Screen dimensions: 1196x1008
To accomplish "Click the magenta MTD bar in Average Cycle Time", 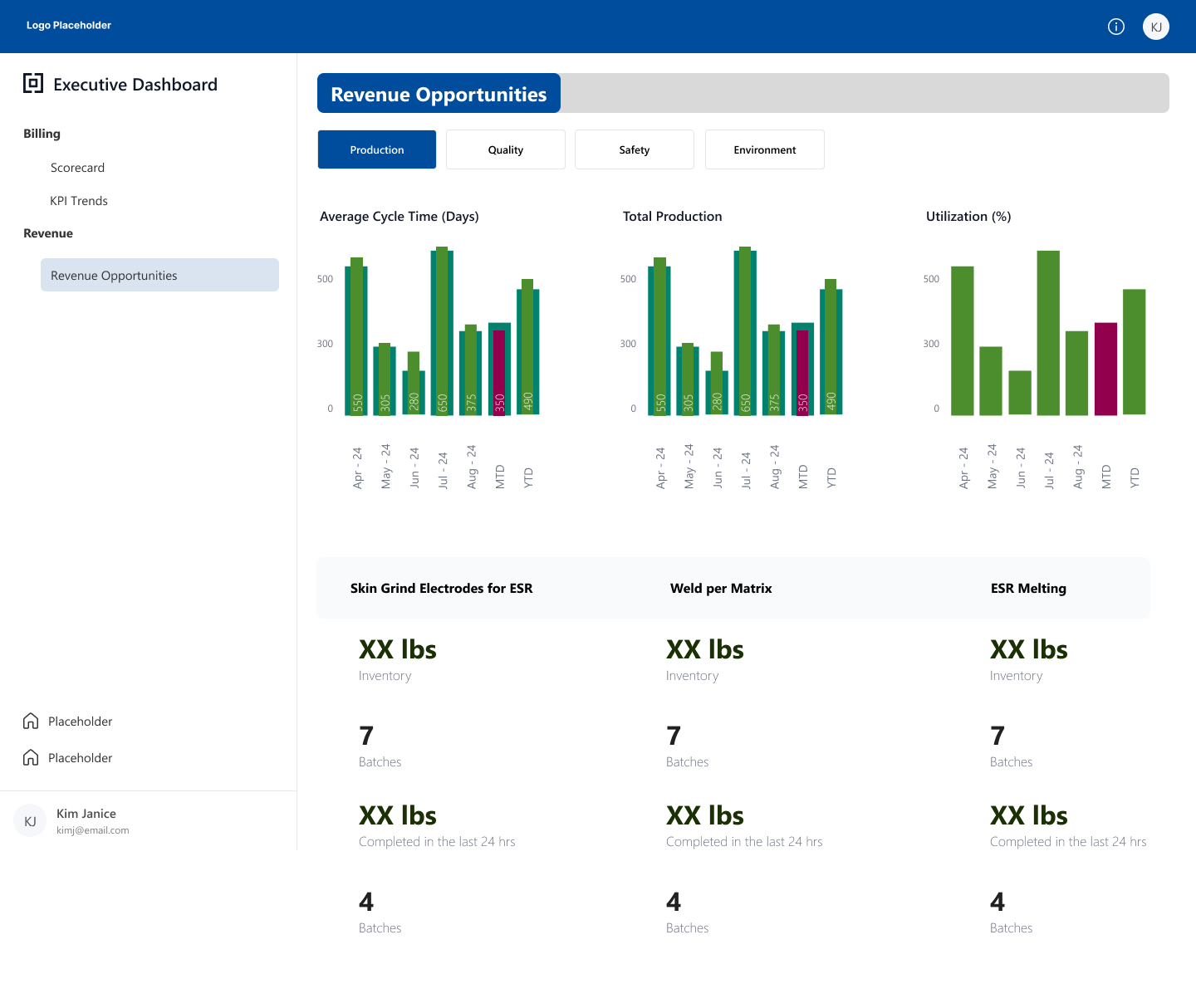I will [499, 372].
